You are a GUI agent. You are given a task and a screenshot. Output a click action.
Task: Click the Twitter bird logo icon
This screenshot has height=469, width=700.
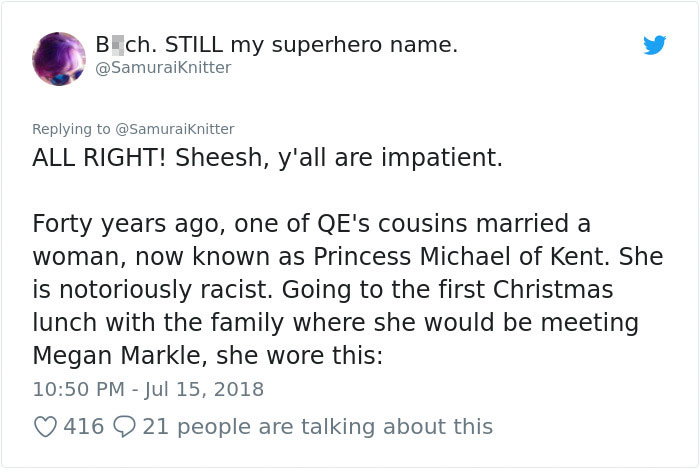pos(653,45)
